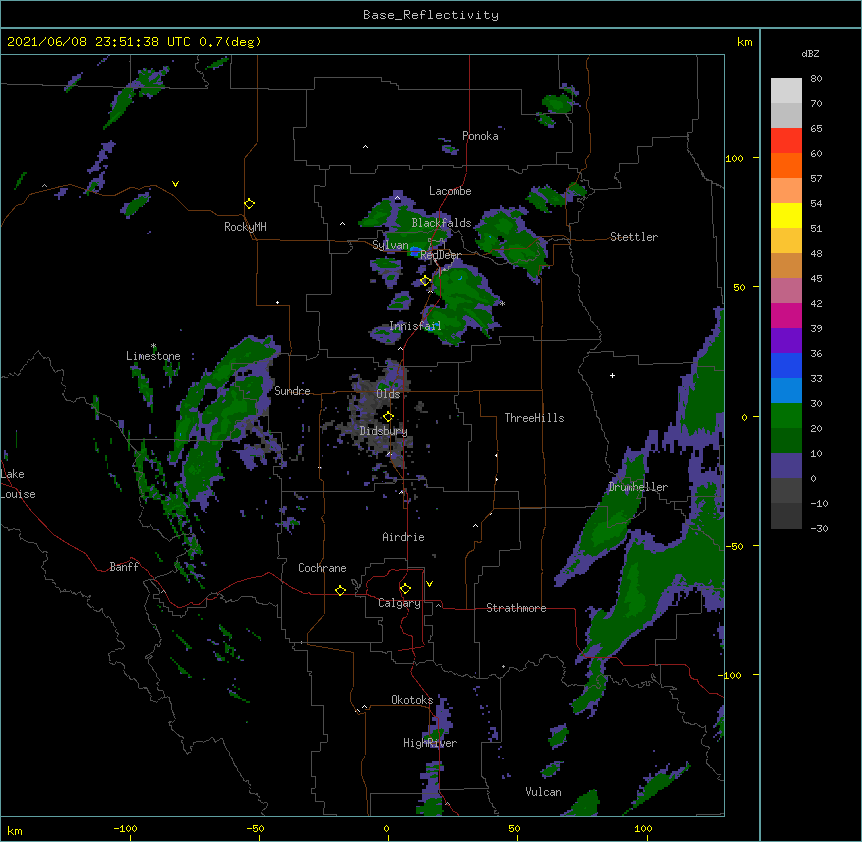The width and height of the screenshot is (862, 842).
Task: Click the Innisfail label
Action: click(x=415, y=326)
